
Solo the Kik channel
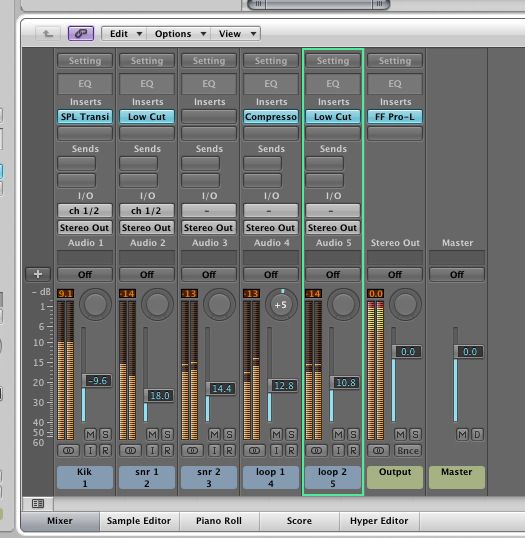[105, 434]
